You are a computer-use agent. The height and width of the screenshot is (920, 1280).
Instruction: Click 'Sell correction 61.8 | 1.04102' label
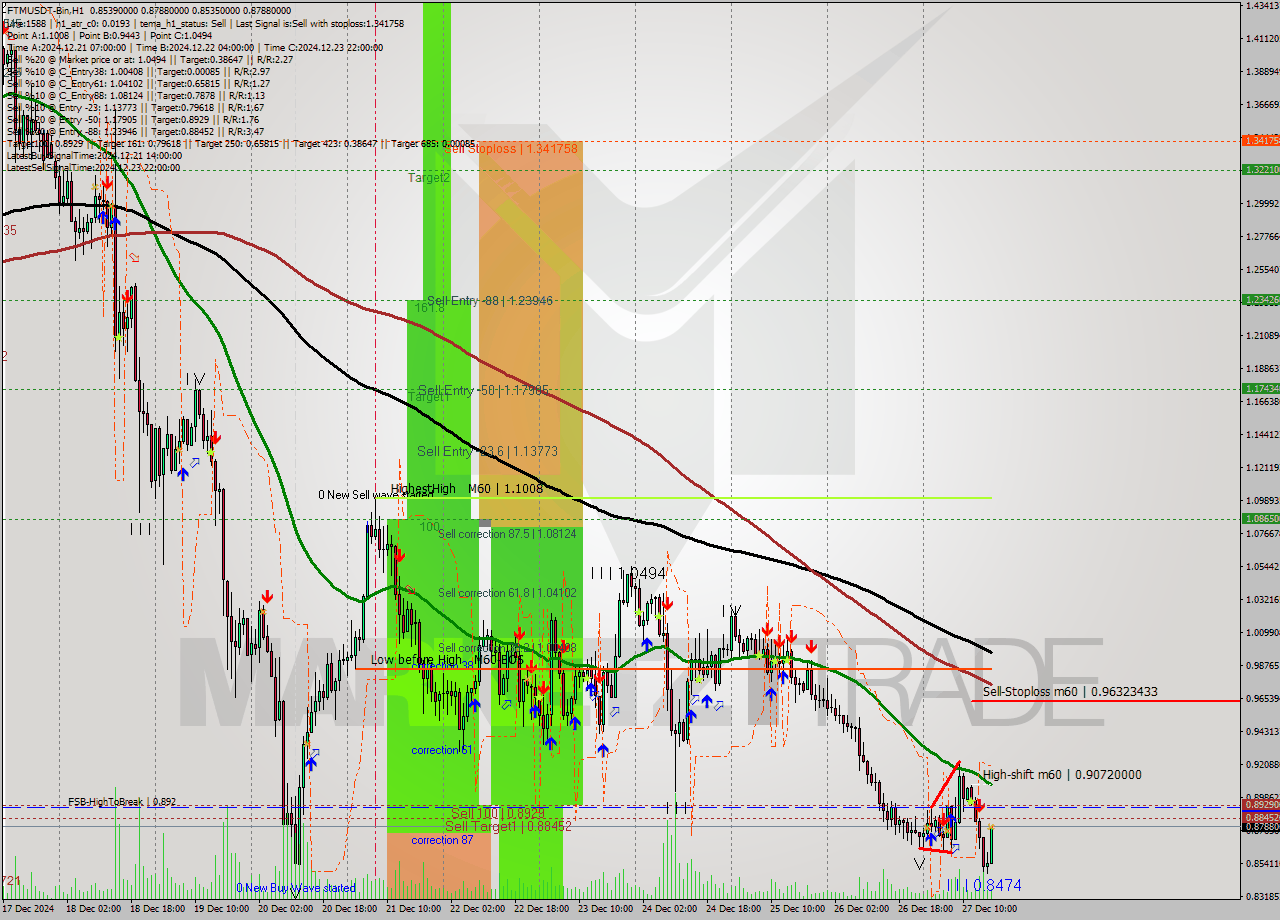(x=507, y=593)
